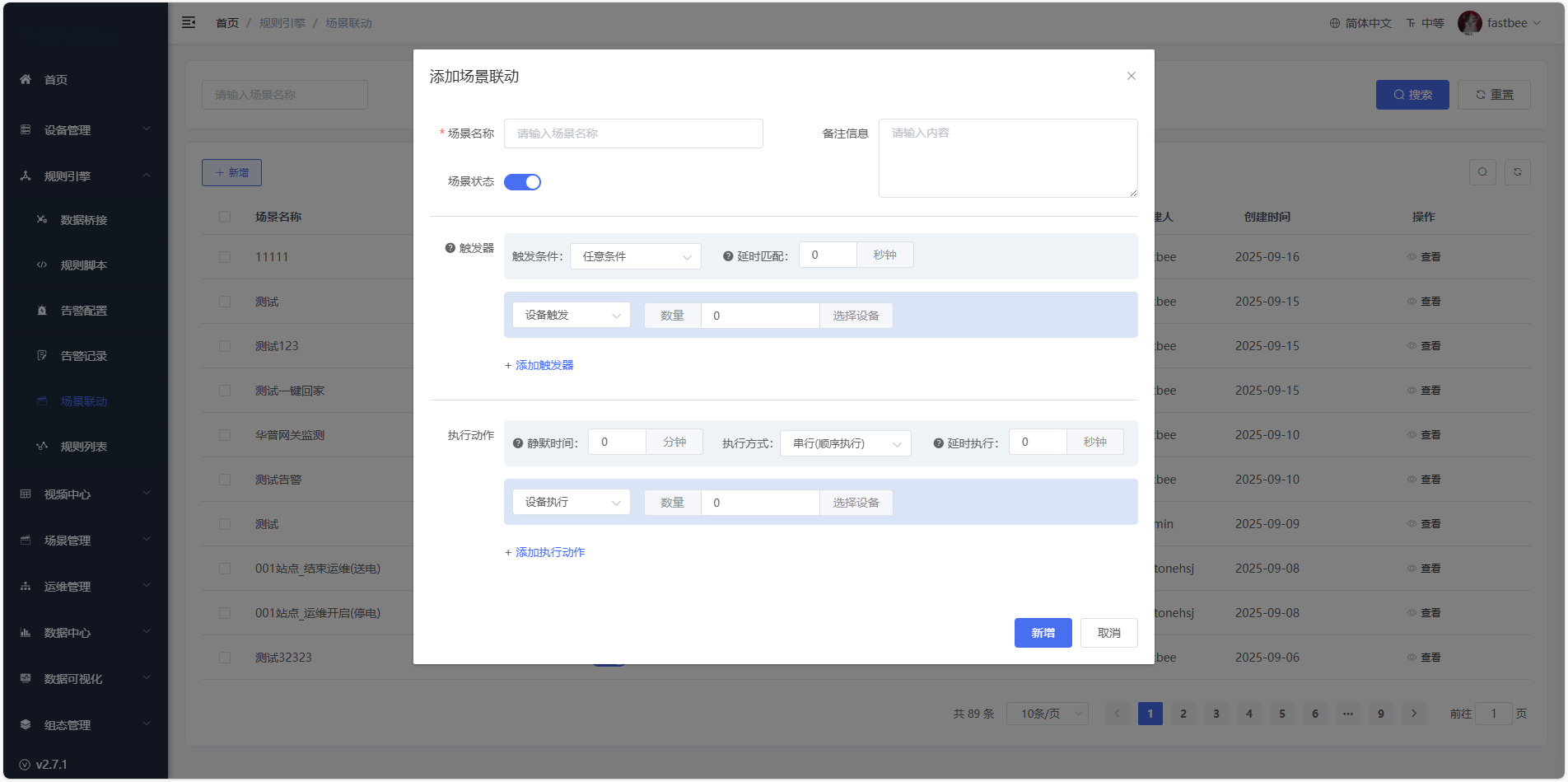
Task: Open the rule script menu item
Action: click(83, 265)
